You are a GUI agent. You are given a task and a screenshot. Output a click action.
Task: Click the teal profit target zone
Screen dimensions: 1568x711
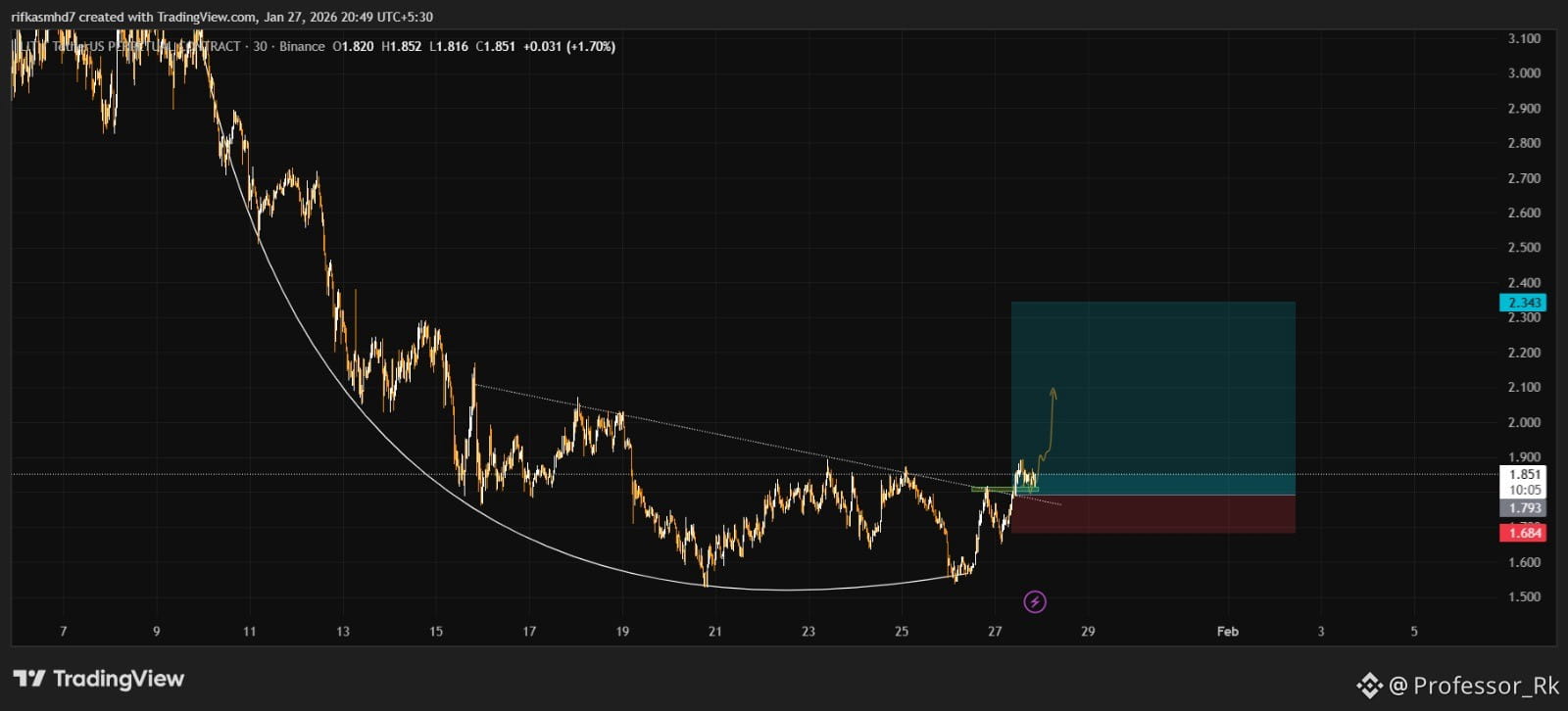tap(1153, 398)
